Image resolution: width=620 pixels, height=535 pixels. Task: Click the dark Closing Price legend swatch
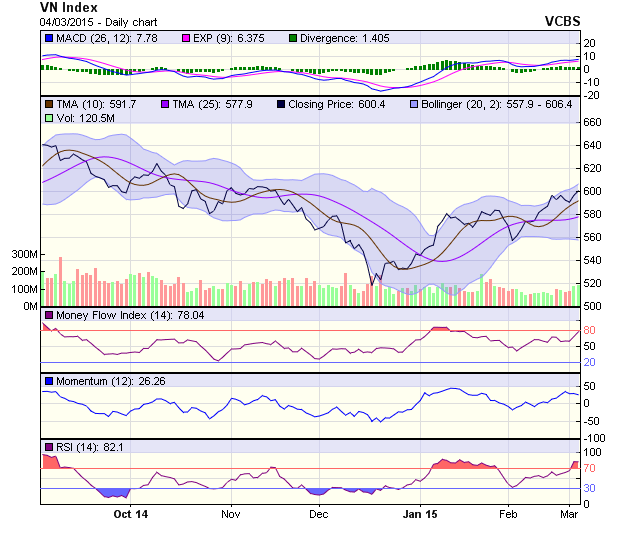[281, 103]
